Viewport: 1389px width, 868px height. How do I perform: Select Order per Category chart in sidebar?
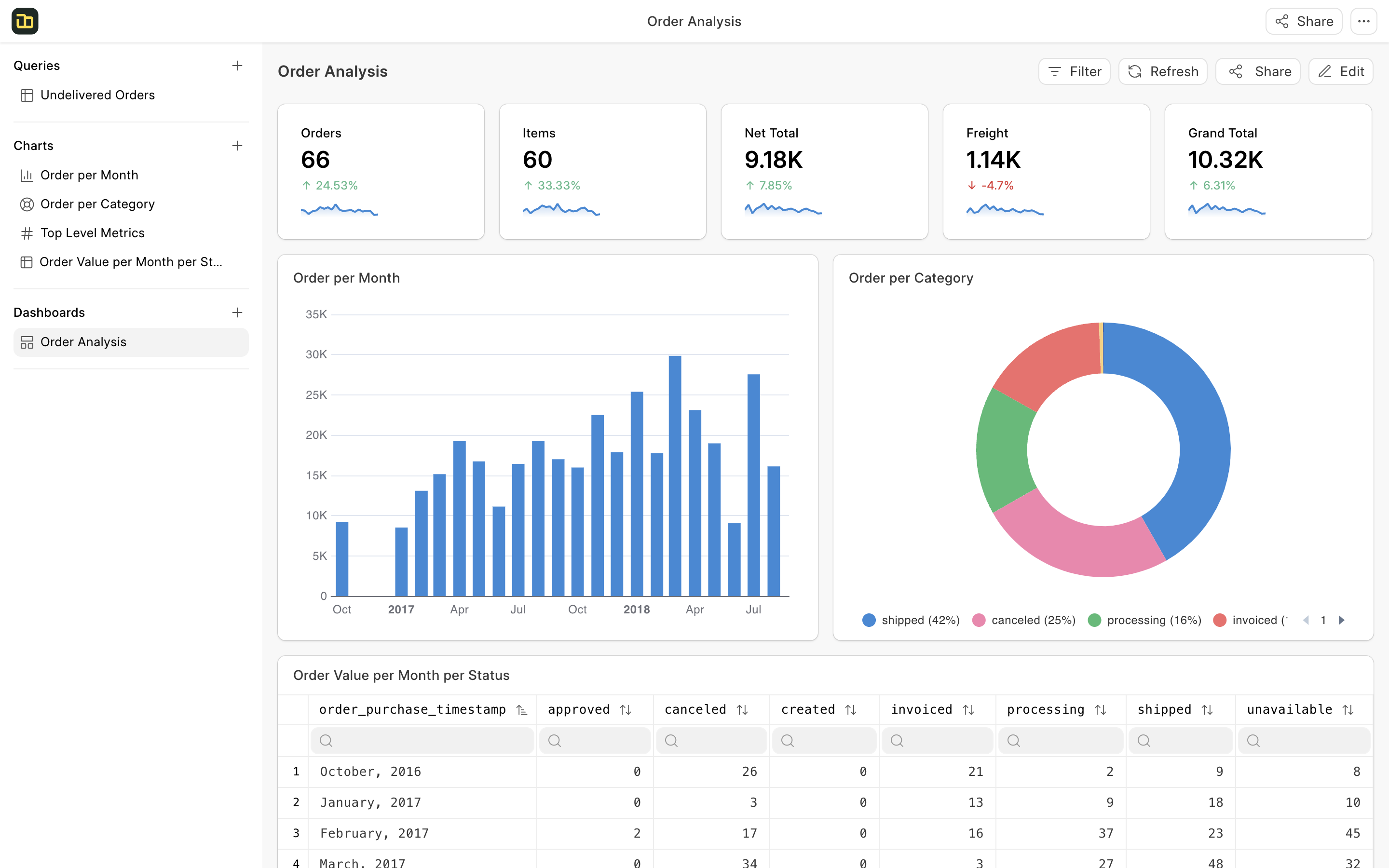97,204
